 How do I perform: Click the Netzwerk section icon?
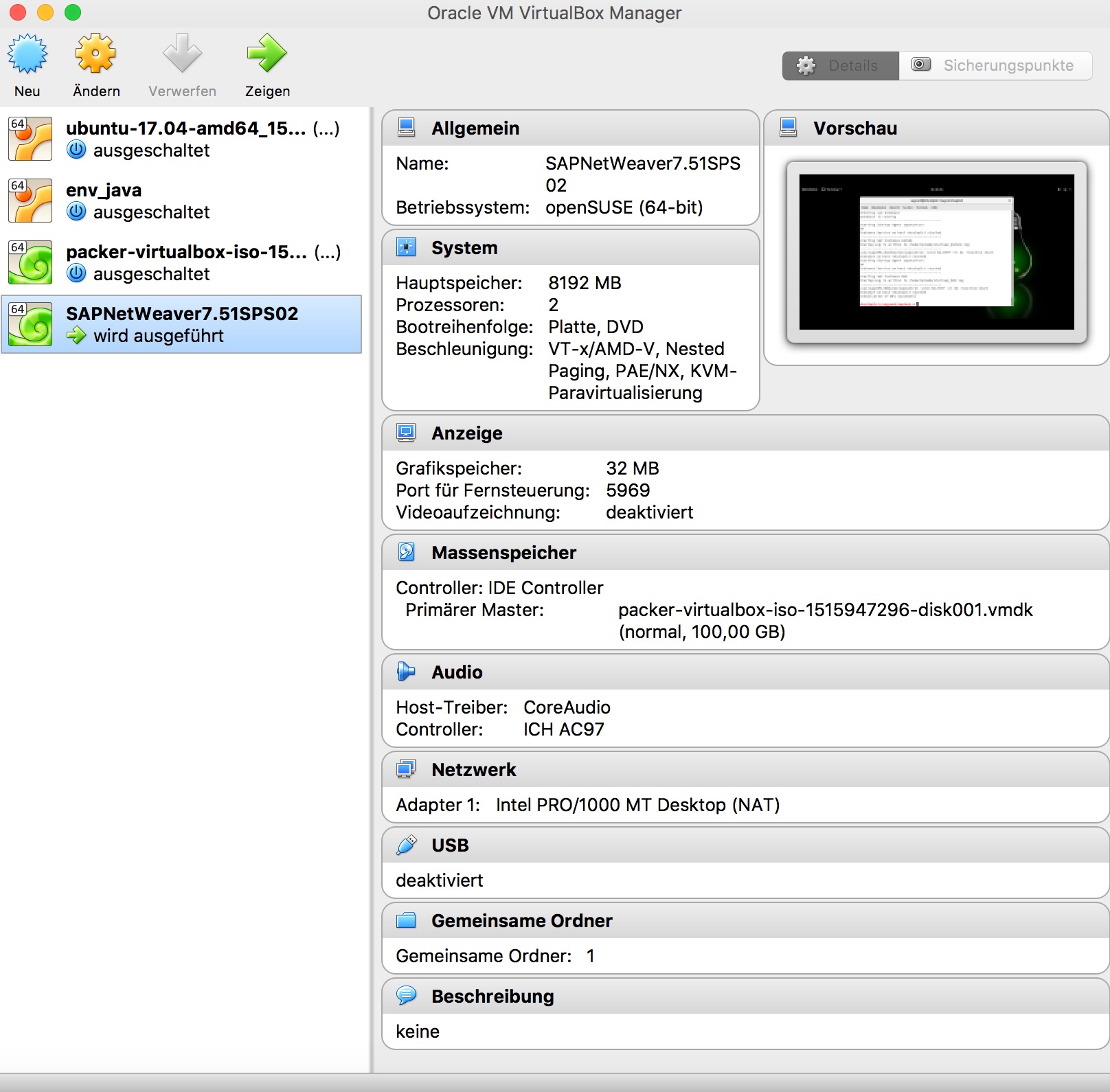407,769
